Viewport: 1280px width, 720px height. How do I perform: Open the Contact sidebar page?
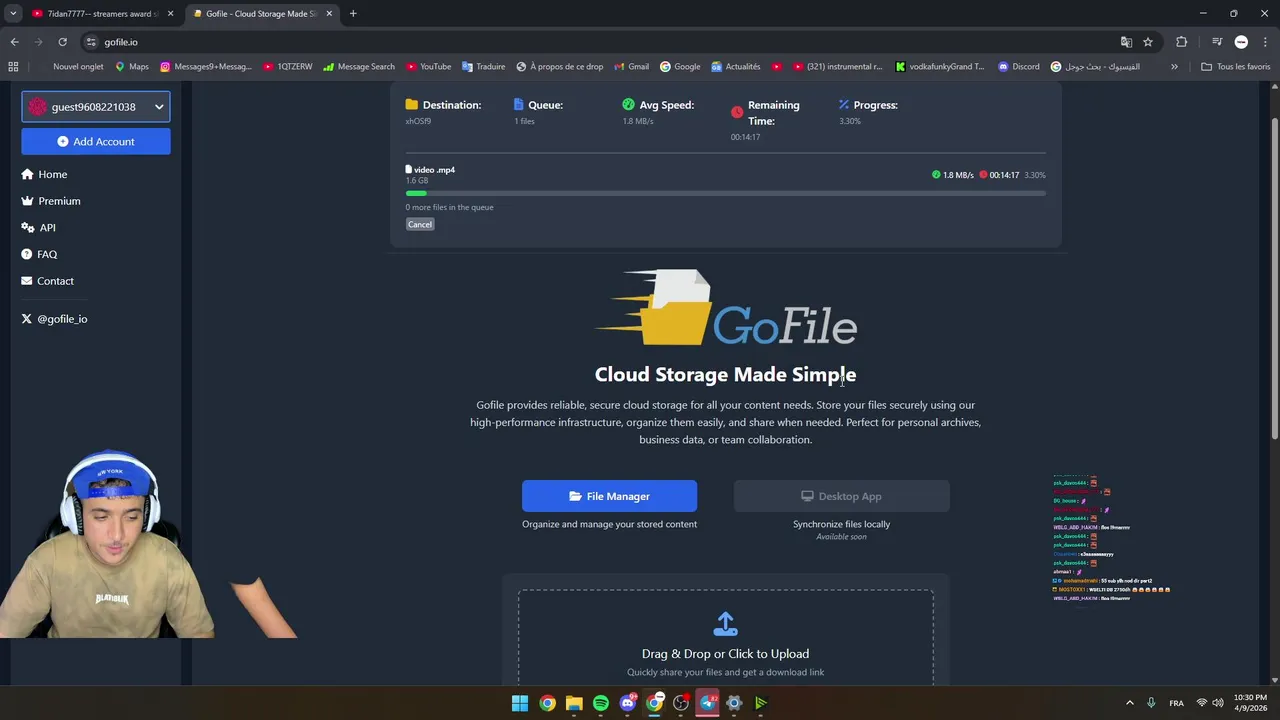(47, 281)
